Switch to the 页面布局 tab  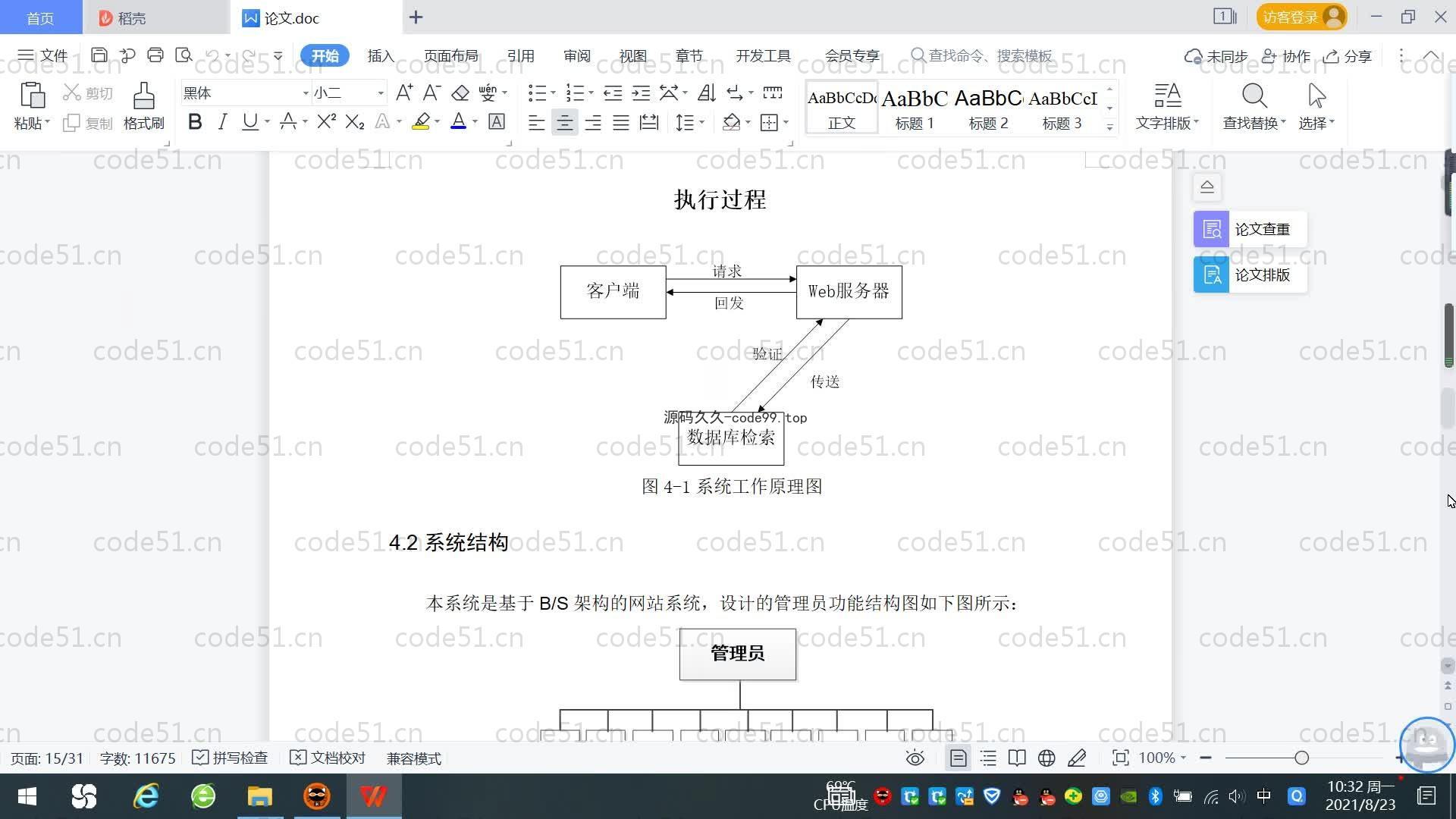pos(450,55)
